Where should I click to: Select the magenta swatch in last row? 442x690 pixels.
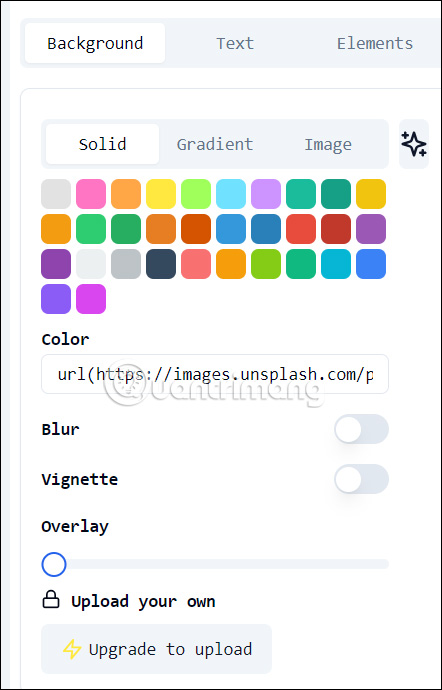pyautogui.click(x=91, y=299)
